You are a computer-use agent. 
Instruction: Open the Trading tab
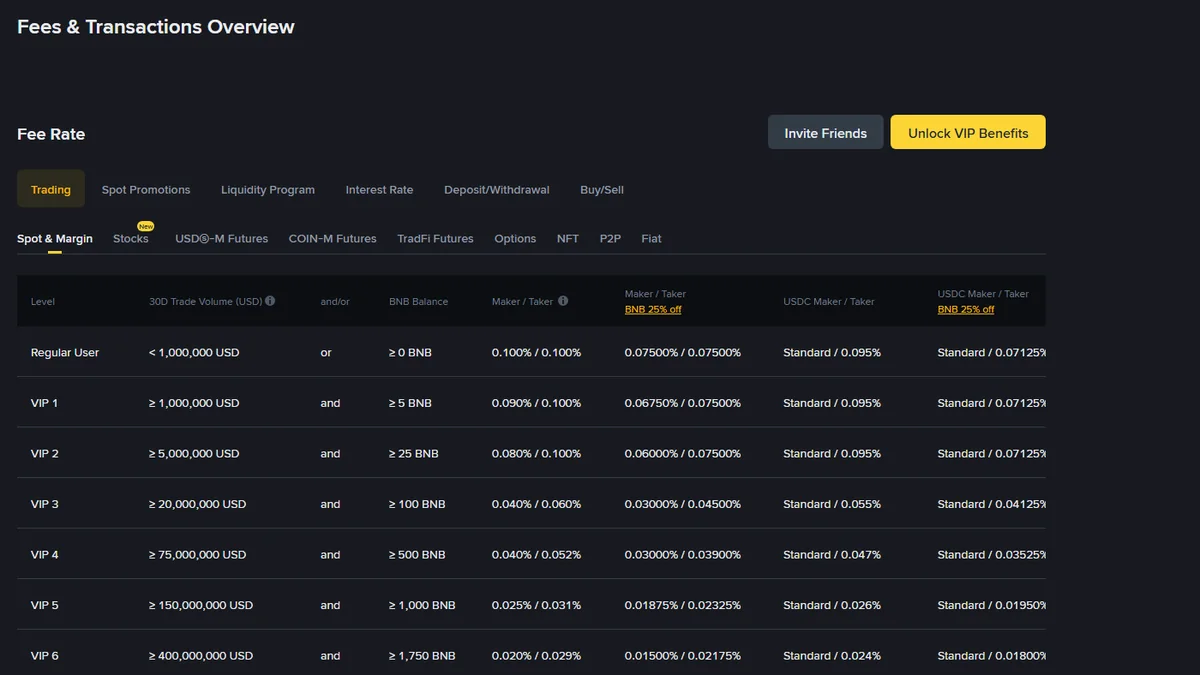point(51,189)
